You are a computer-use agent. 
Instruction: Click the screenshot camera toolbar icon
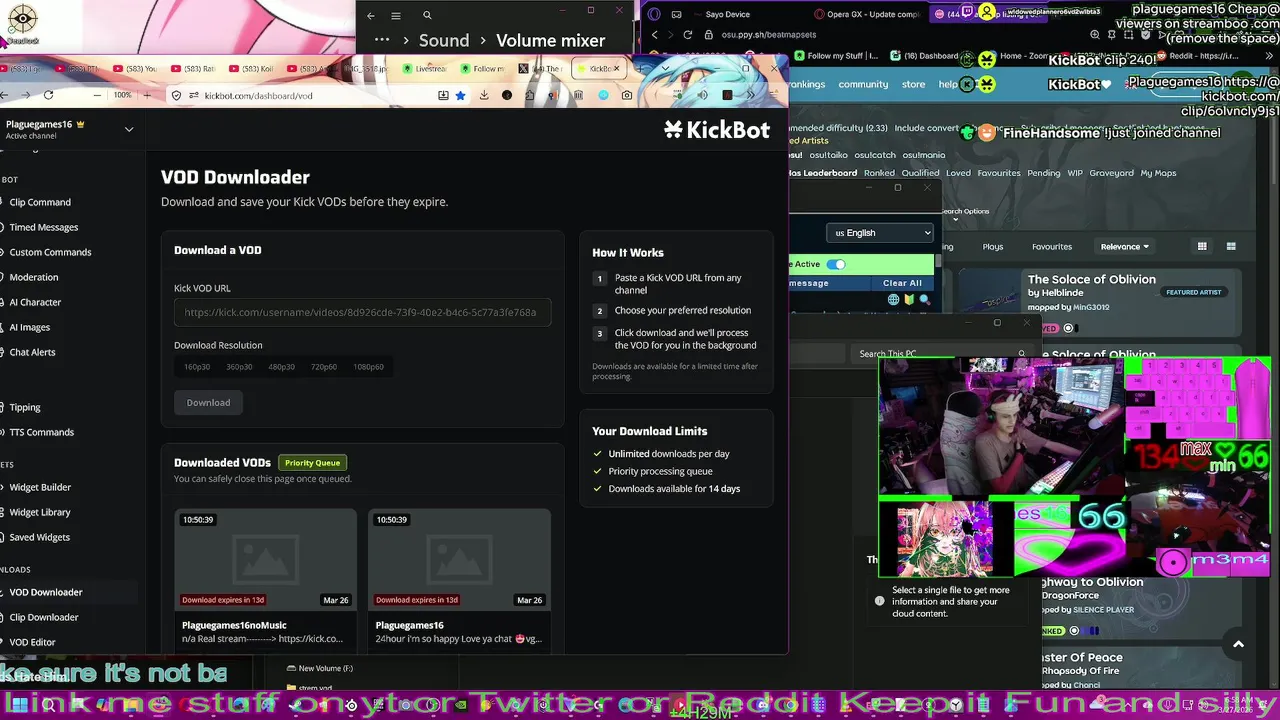coord(627,95)
